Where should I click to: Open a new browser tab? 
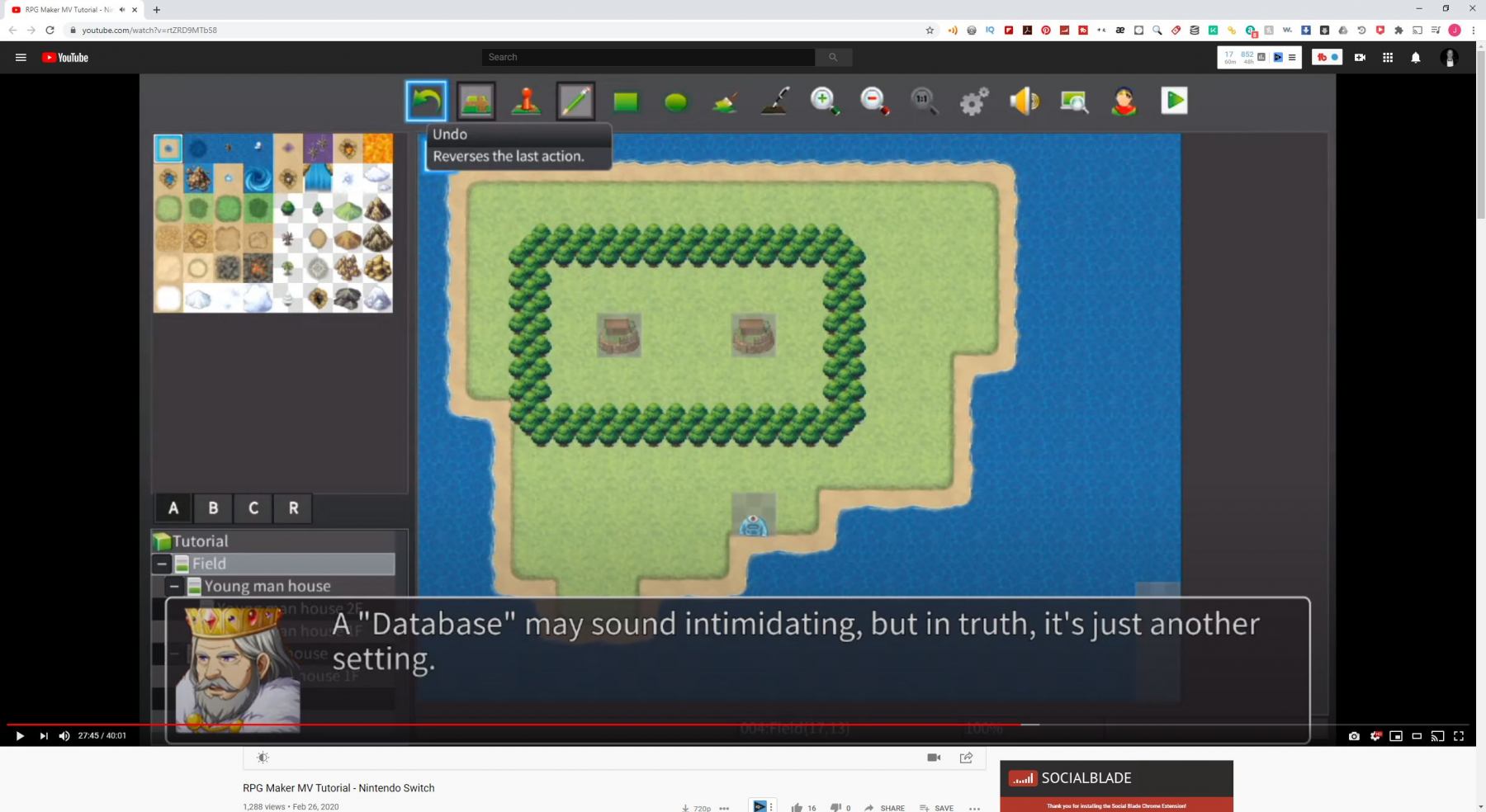click(157, 10)
